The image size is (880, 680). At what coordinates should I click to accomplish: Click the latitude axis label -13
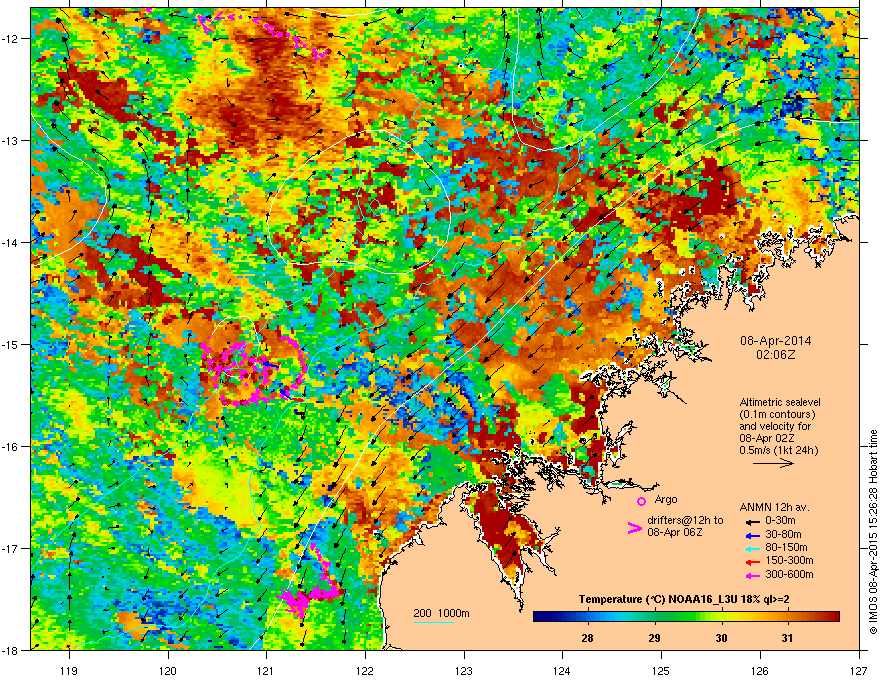(11, 140)
